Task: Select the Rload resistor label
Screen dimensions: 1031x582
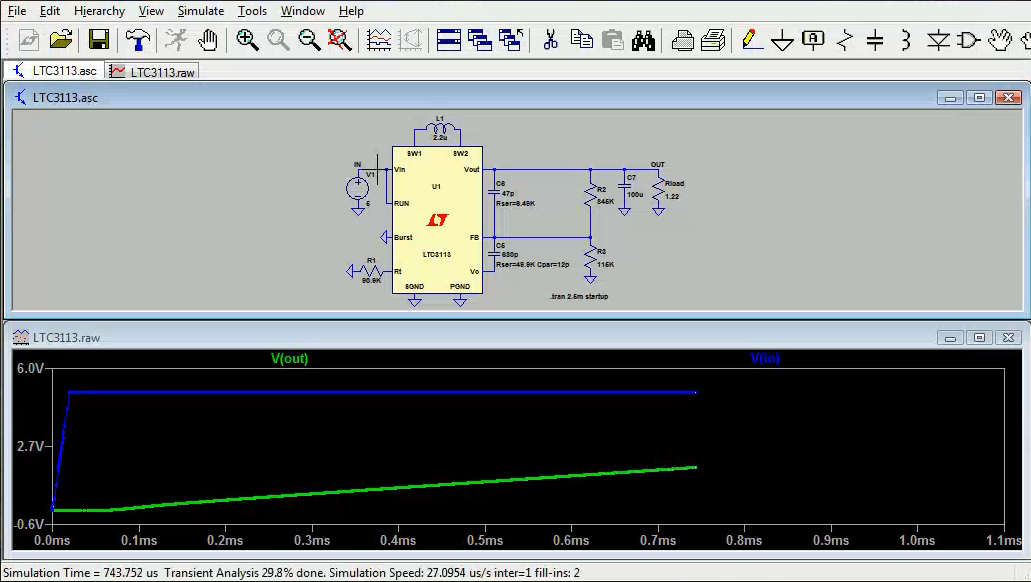Action: coord(675,183)
